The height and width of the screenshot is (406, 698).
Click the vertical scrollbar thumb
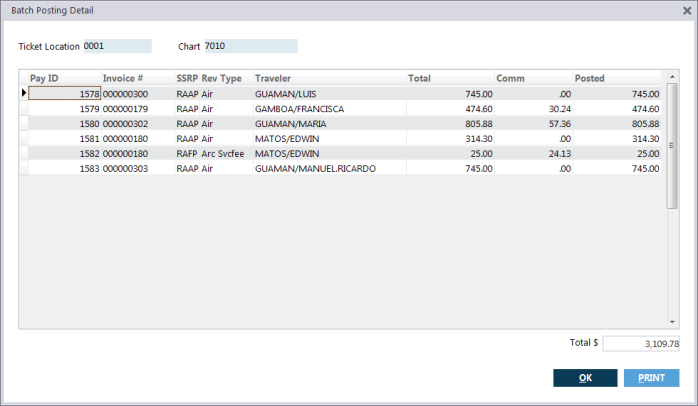672,146
